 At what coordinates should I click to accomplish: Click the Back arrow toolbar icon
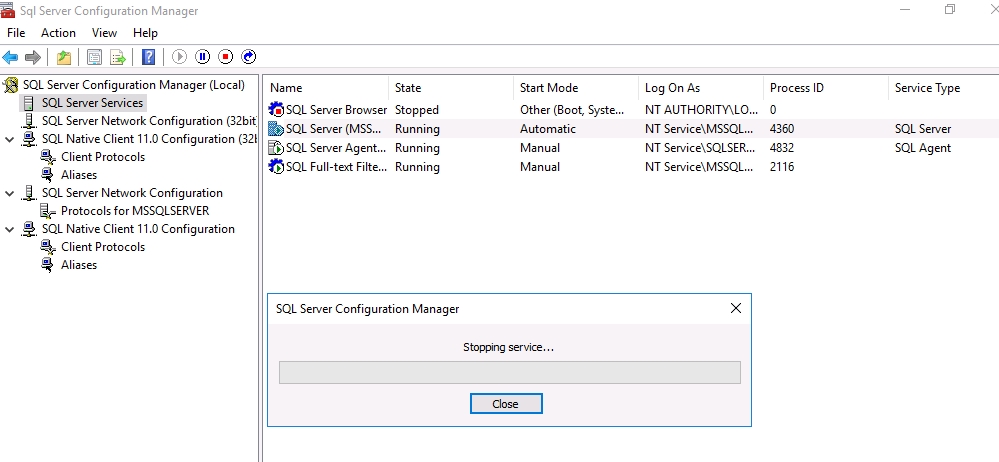point(10,57)
